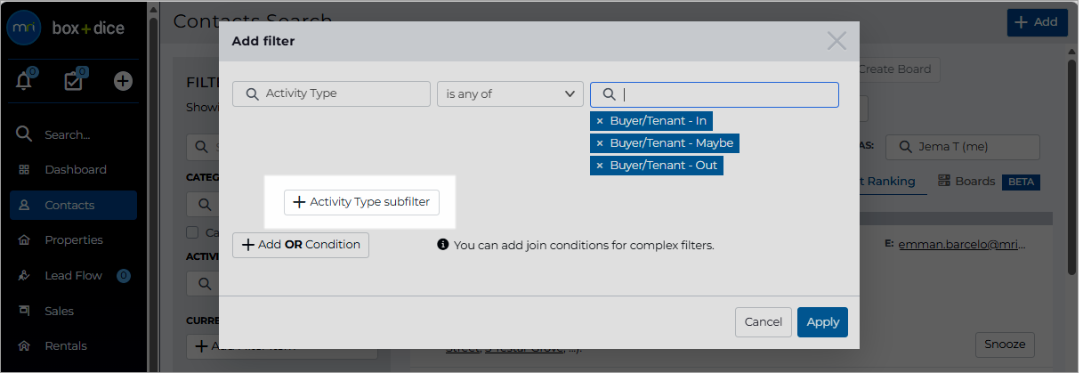Remove the Buyer/Tenant - In tag
This screenshot has height=373, width=1080.
(x=599, y=121)
